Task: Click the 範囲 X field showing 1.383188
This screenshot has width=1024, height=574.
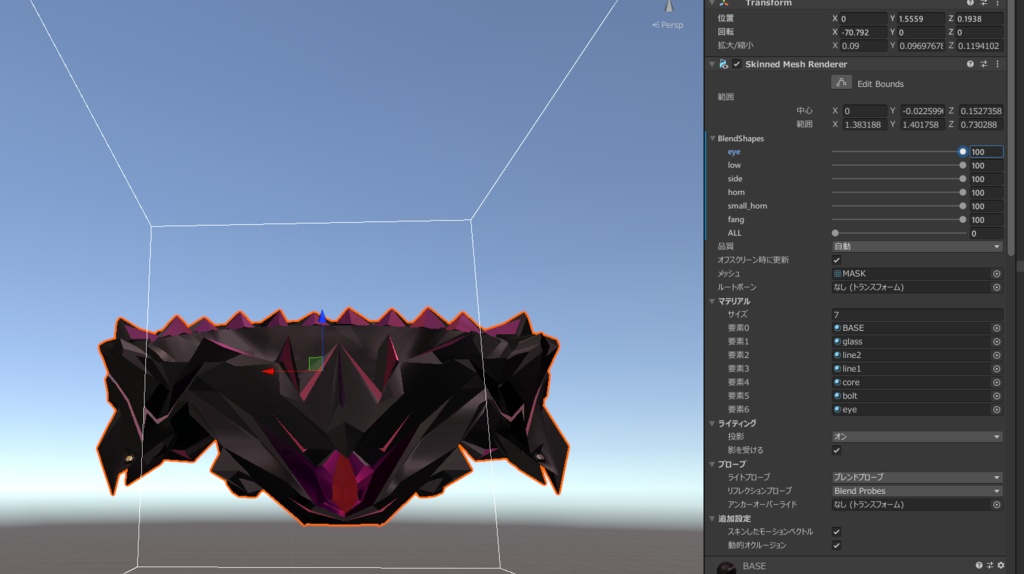Action: tap(863, 125)
